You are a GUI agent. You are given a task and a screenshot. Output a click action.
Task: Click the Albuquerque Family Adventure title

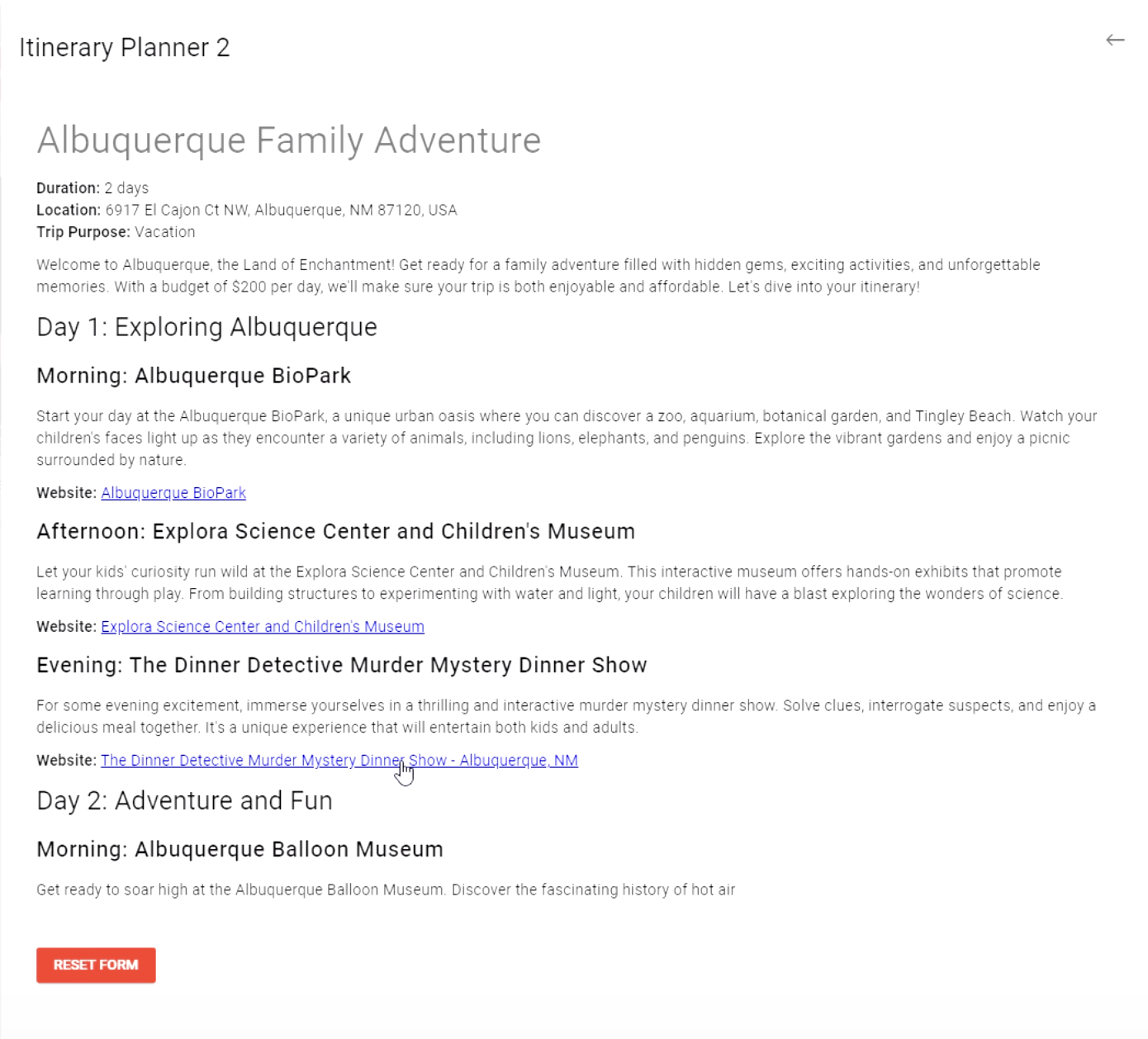[289, 140]
